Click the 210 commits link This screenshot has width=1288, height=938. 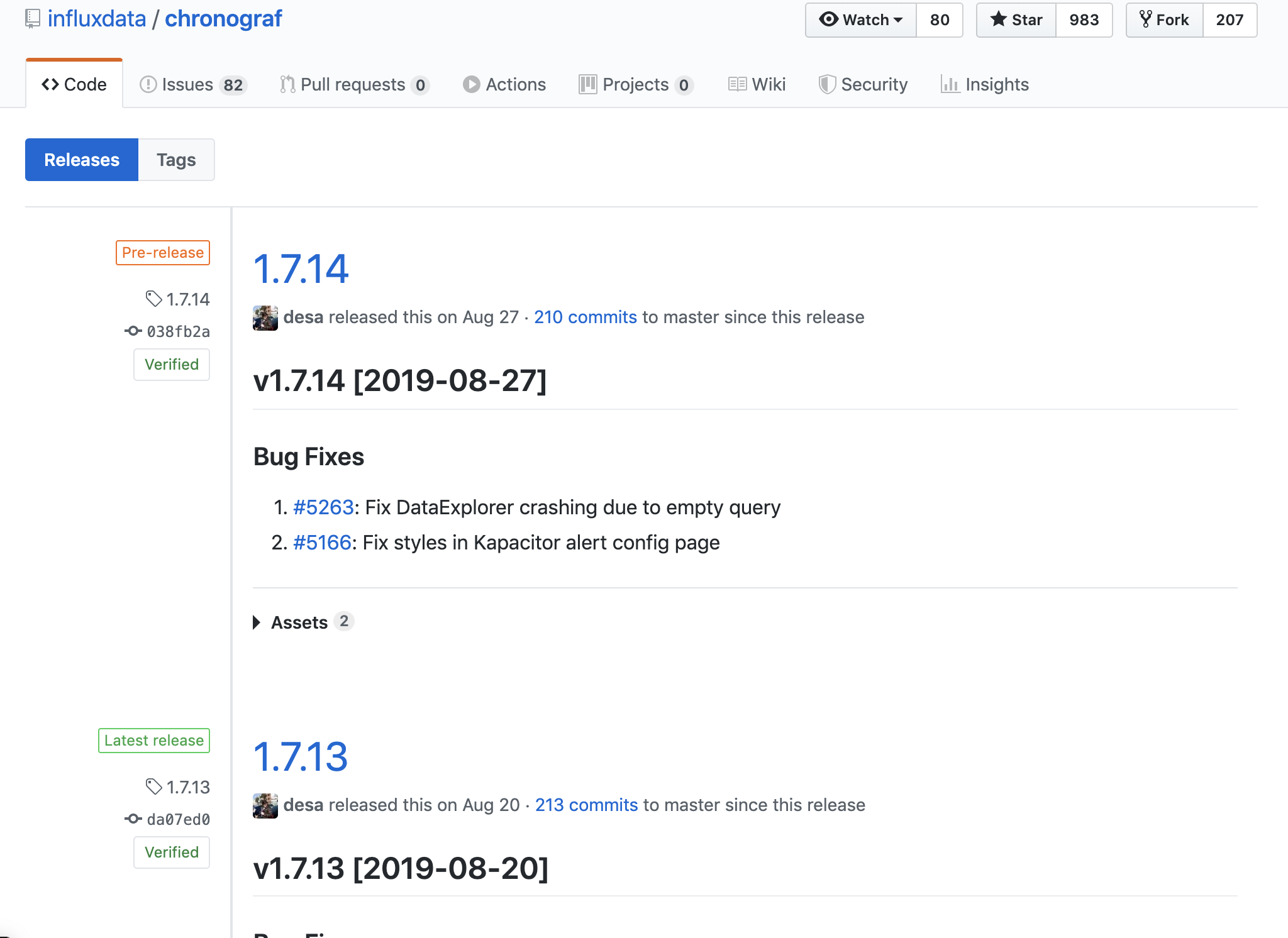tap(585, 317)
